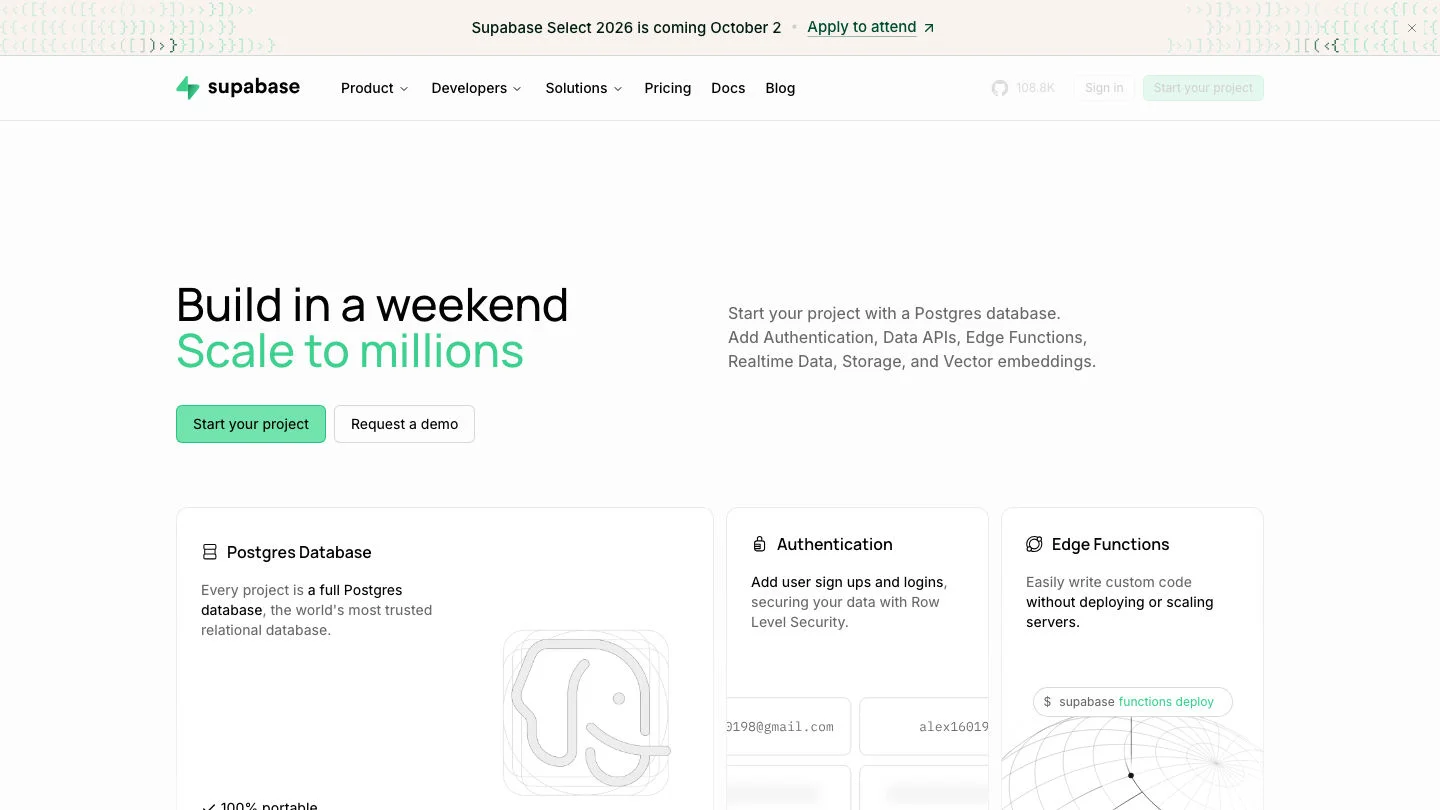Click the Postgres Database stack icon
Image resolution: width=1440 pixels, height=810 pixels.
click(x=210, y=552)
